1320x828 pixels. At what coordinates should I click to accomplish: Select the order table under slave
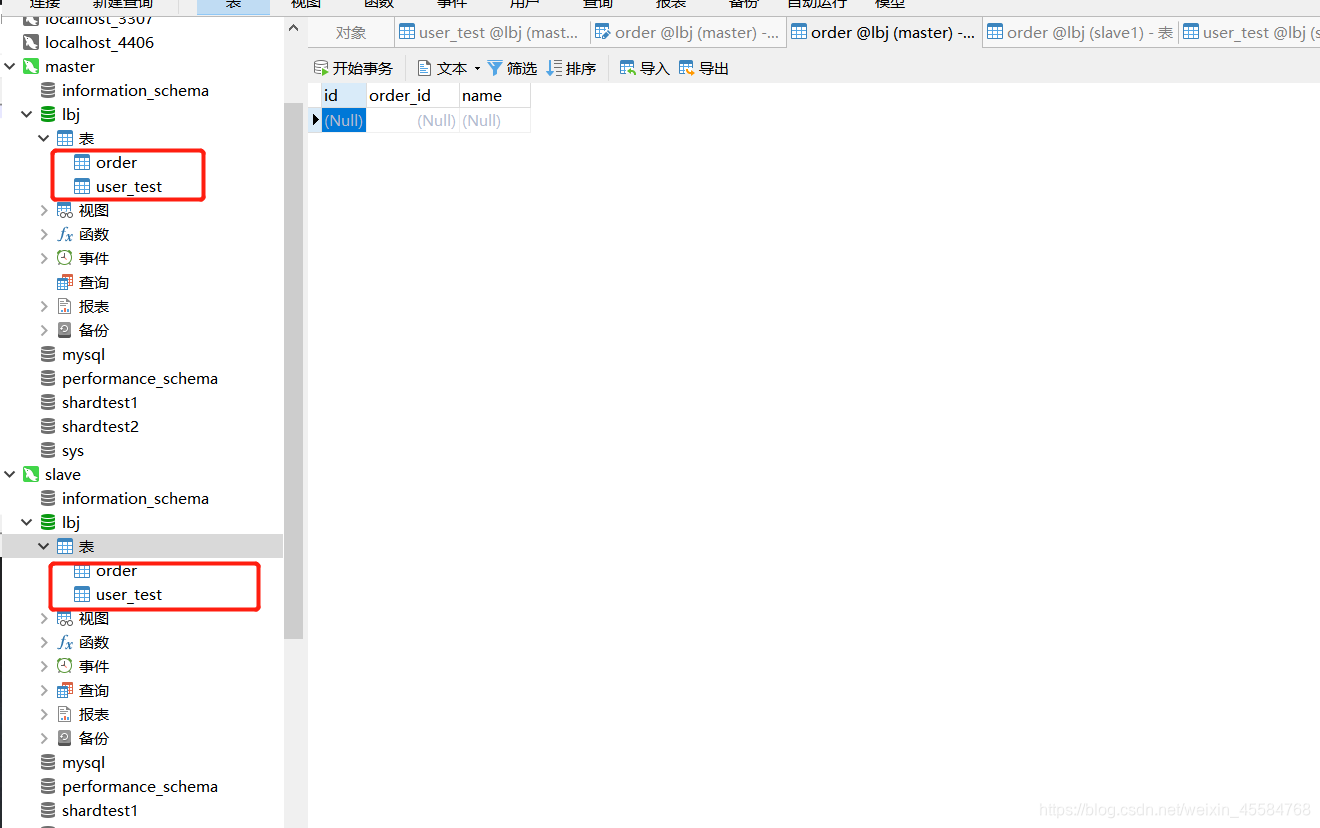tap(116, 570)
